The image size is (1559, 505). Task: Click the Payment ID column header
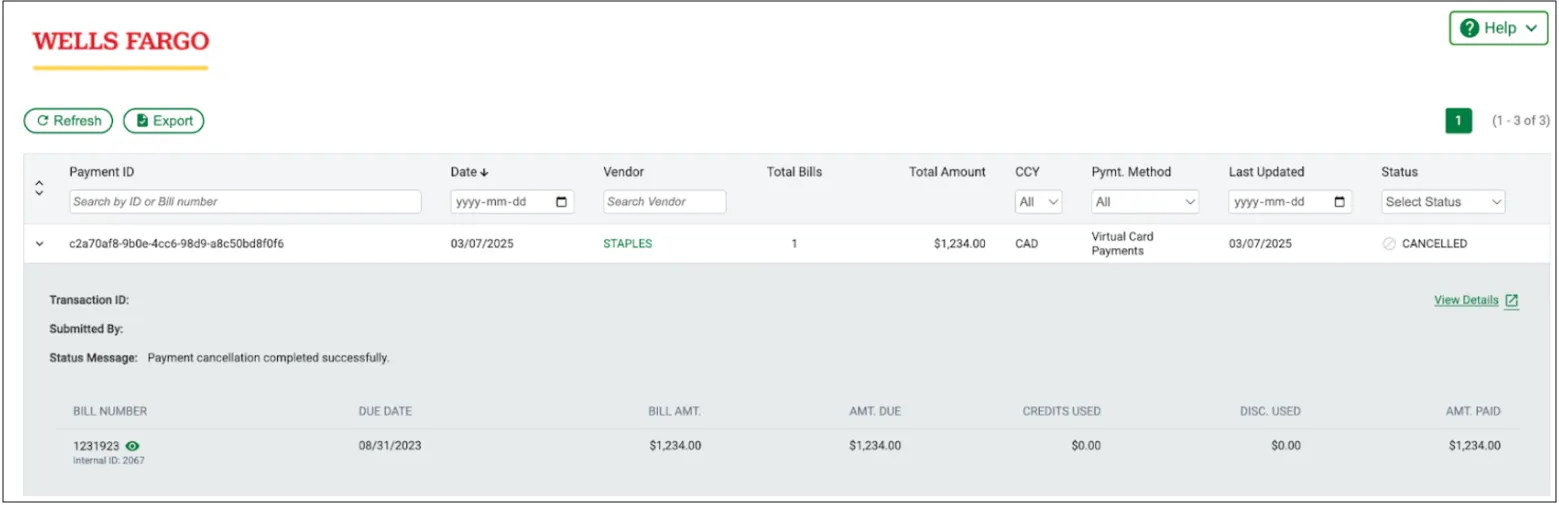click(x=101, y=172)
